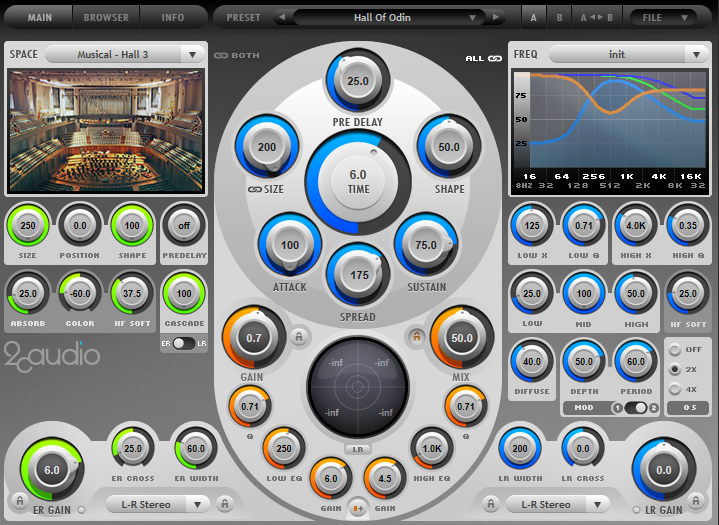This screenshot has height=525, width=719.
Task: Click the HIGH EQ knob showing 1.0K
Action: 431,448
